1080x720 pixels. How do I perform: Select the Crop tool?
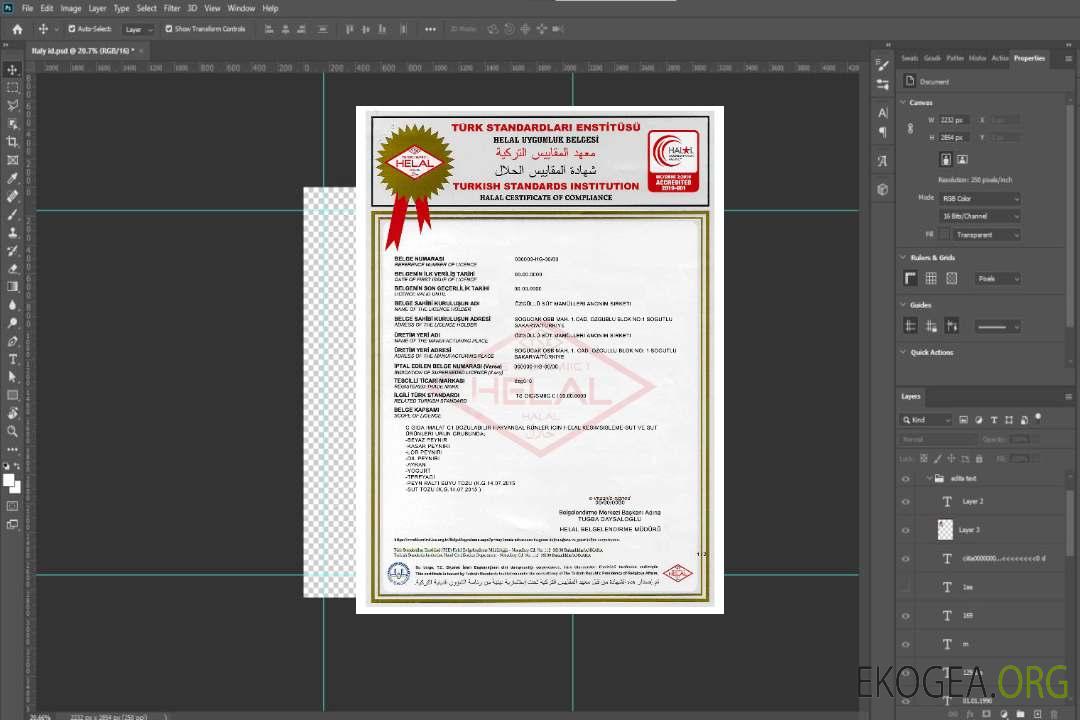(x=12, y=142)
